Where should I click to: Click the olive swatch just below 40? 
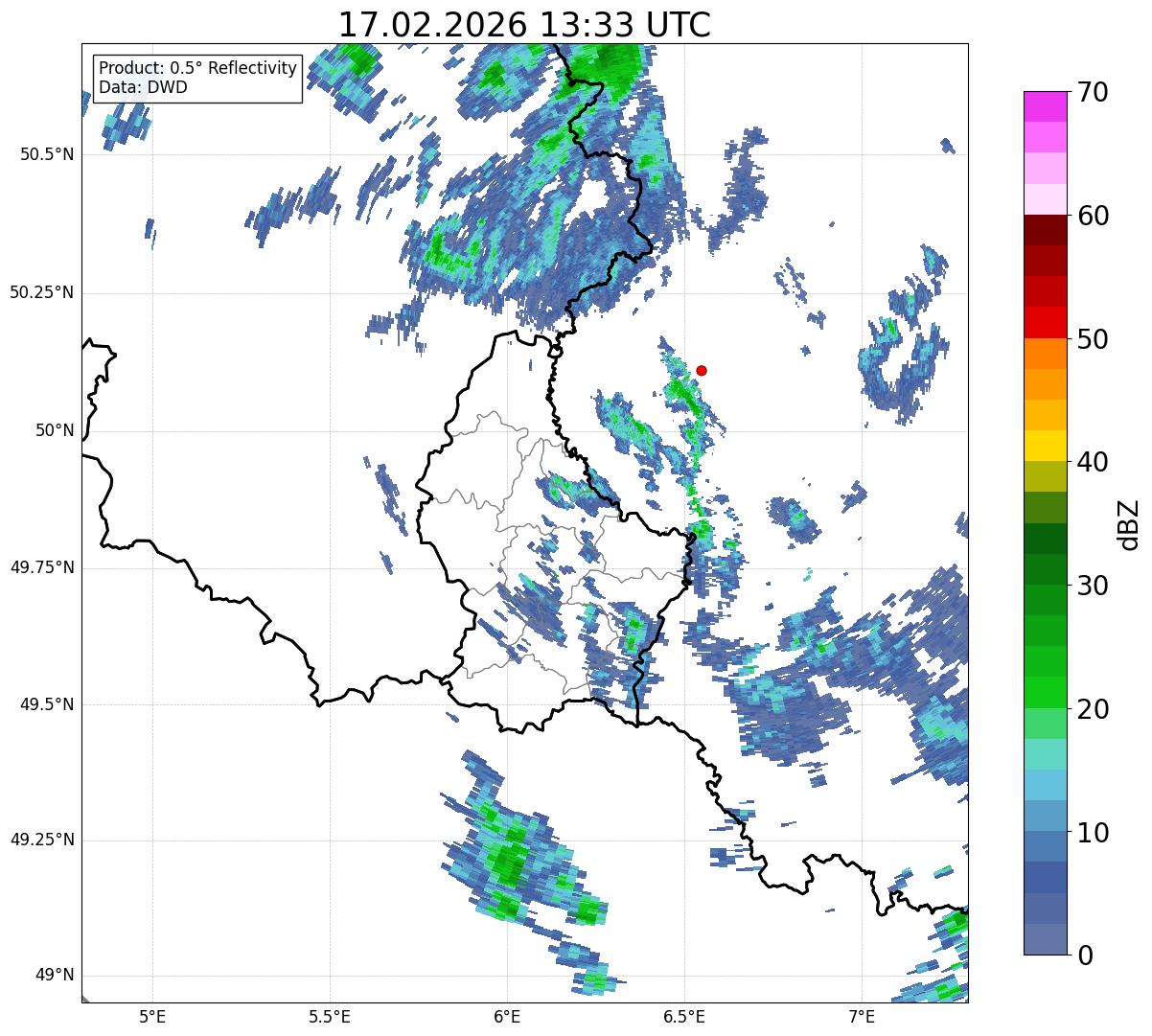coord(1046,476)
